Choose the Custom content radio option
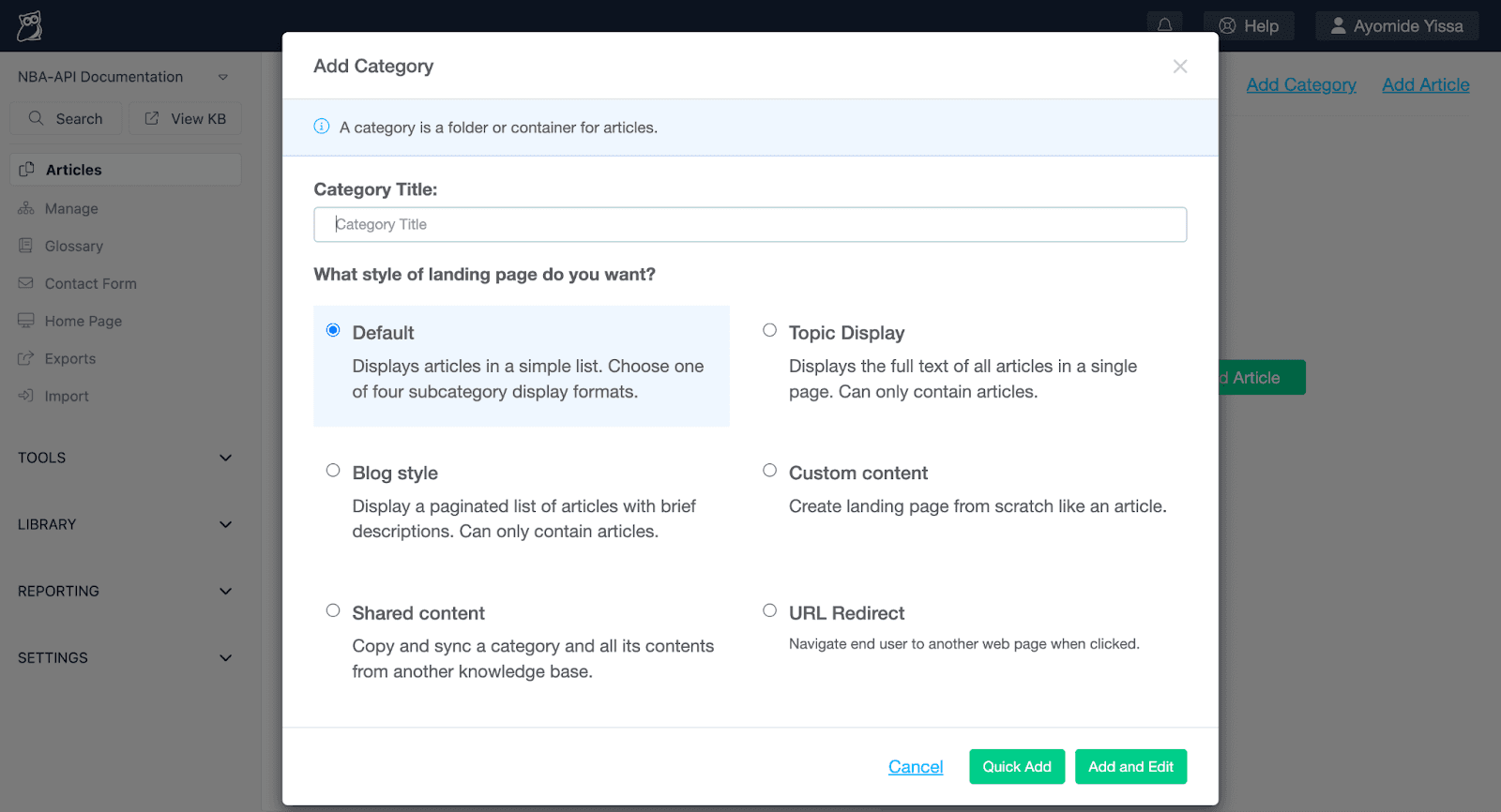 (x=769, y=471)
